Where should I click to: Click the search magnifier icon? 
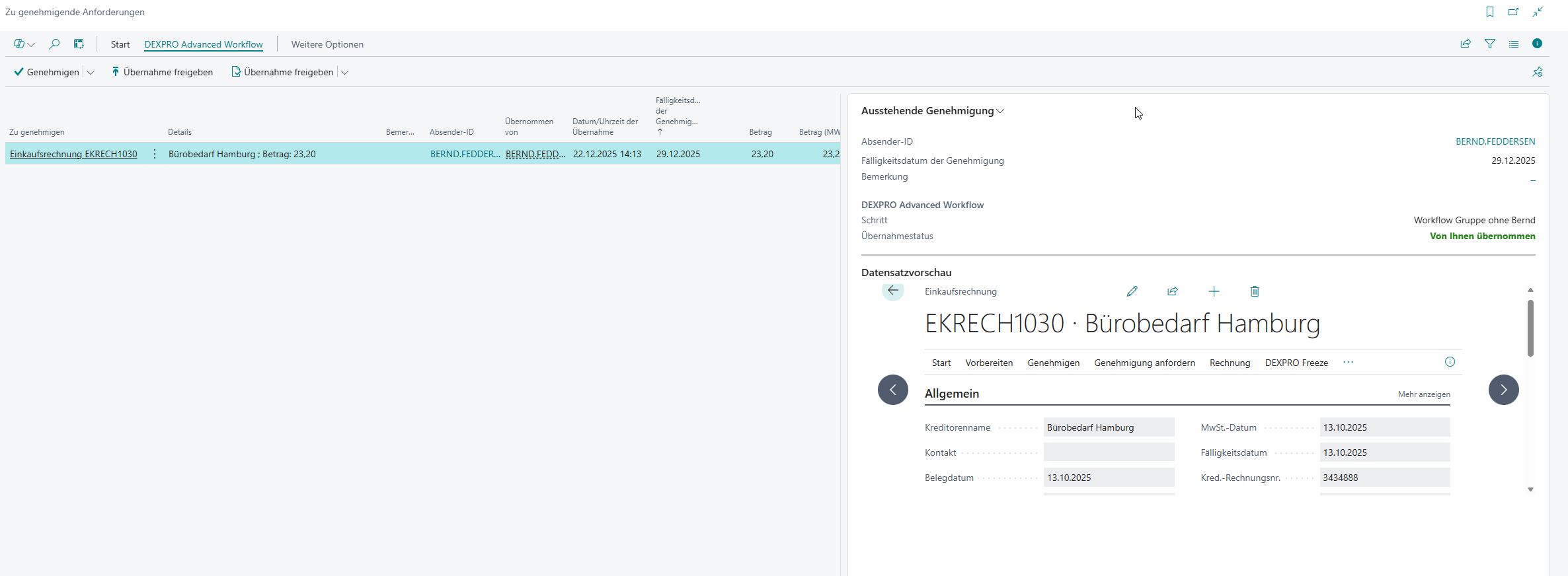point(54,44)
